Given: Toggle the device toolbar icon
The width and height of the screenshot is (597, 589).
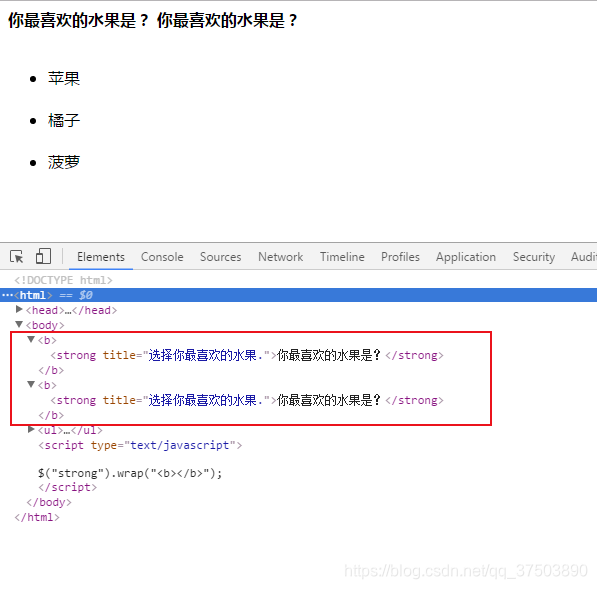Looking at the screenshot, I should coord(43,256).
